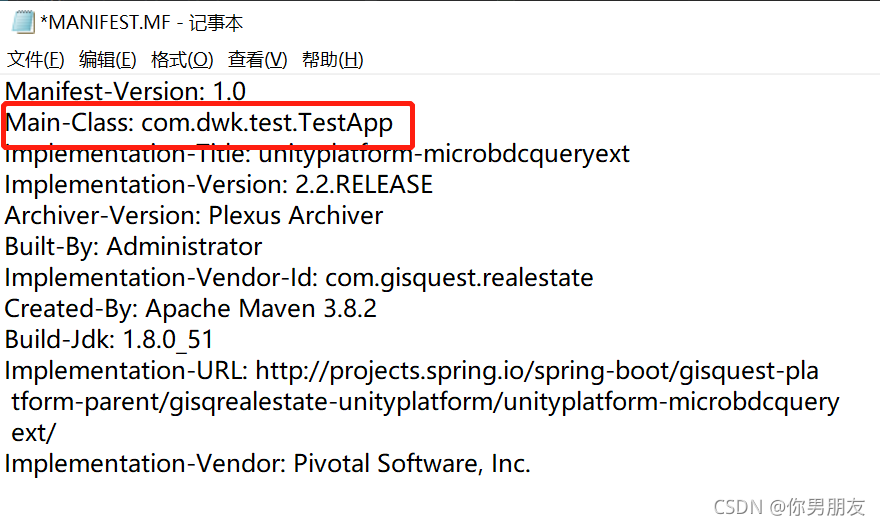Click the Implementation-URL line

(x=411, y=371)
